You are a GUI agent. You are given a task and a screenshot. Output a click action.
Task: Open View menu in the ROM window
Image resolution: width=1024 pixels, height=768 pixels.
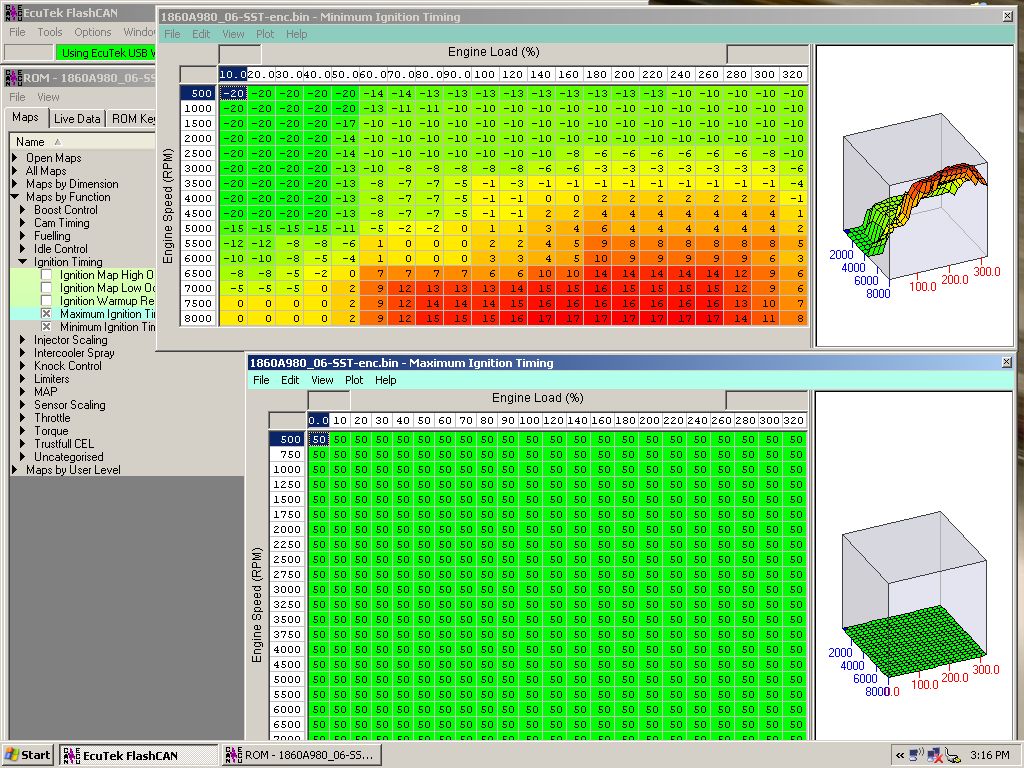point(48,97)
